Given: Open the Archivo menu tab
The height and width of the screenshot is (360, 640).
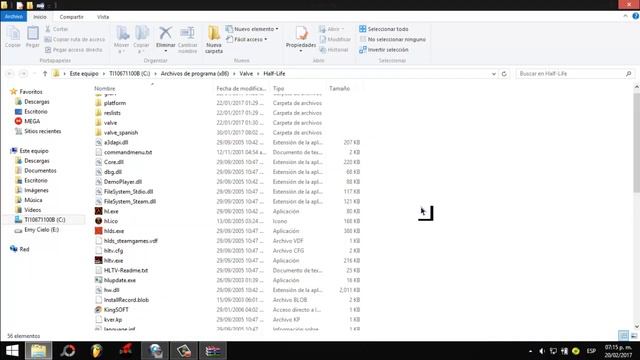Looking at the screenshot, I should (13, 17).
